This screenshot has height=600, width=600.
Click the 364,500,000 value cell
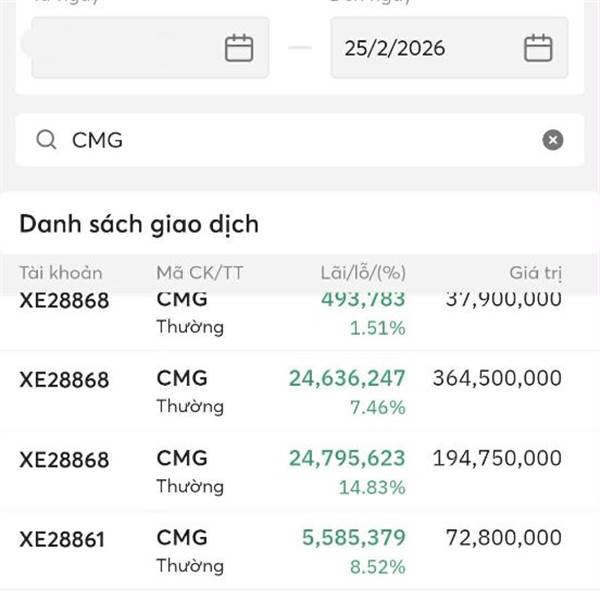(497, 378)
